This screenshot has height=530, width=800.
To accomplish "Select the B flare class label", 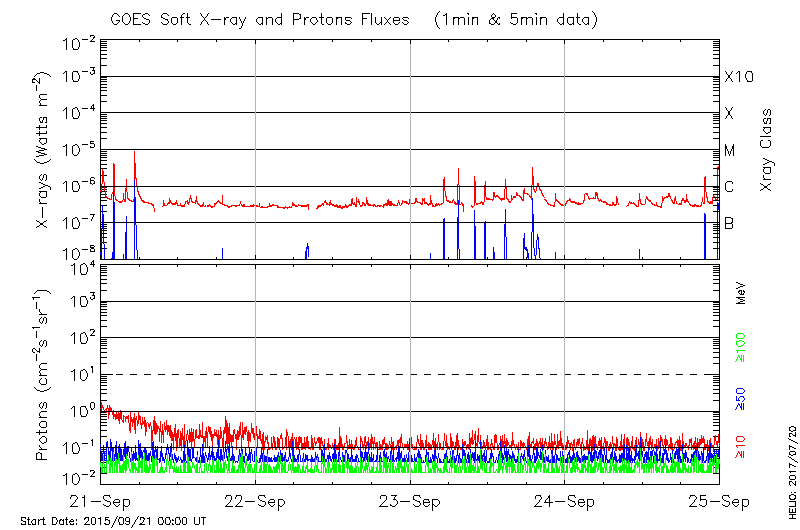I will (x=729, y=223).
